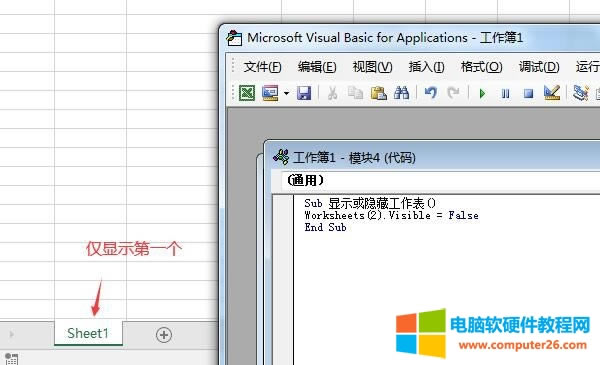Toggle Design Mode icon
This screenshot has width=600, height=365.
click(552, 93)
